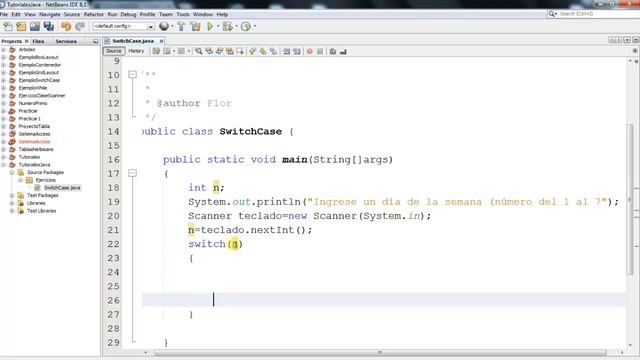The height and width of the screenshot is (360, 640).
Task: Click the Save All toolbar icon
Action: (x=49, y=27)
